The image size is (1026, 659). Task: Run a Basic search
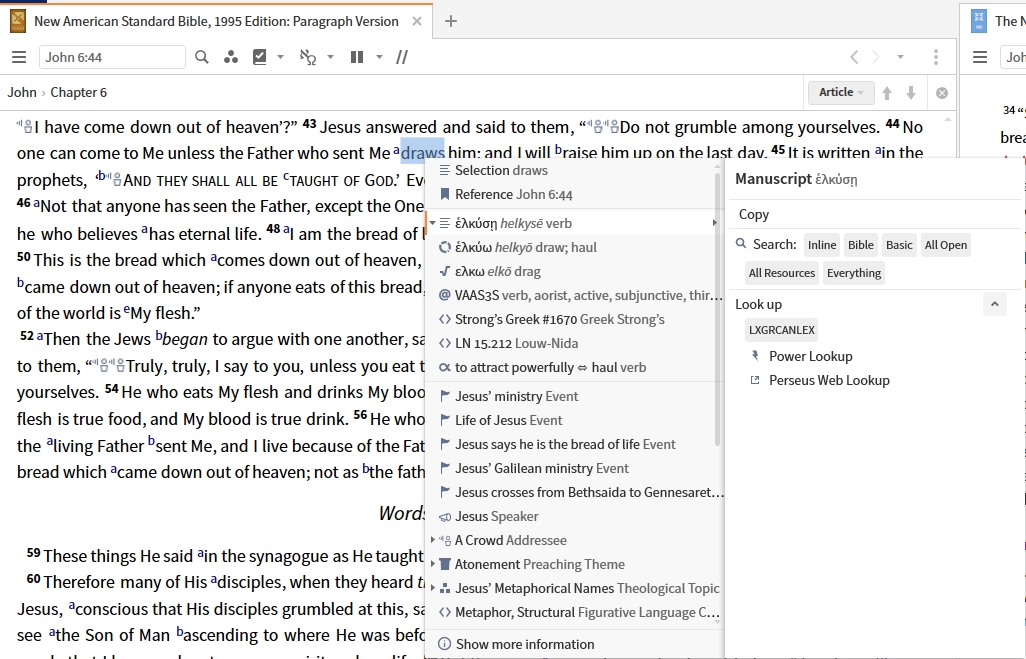pos(899,245)
